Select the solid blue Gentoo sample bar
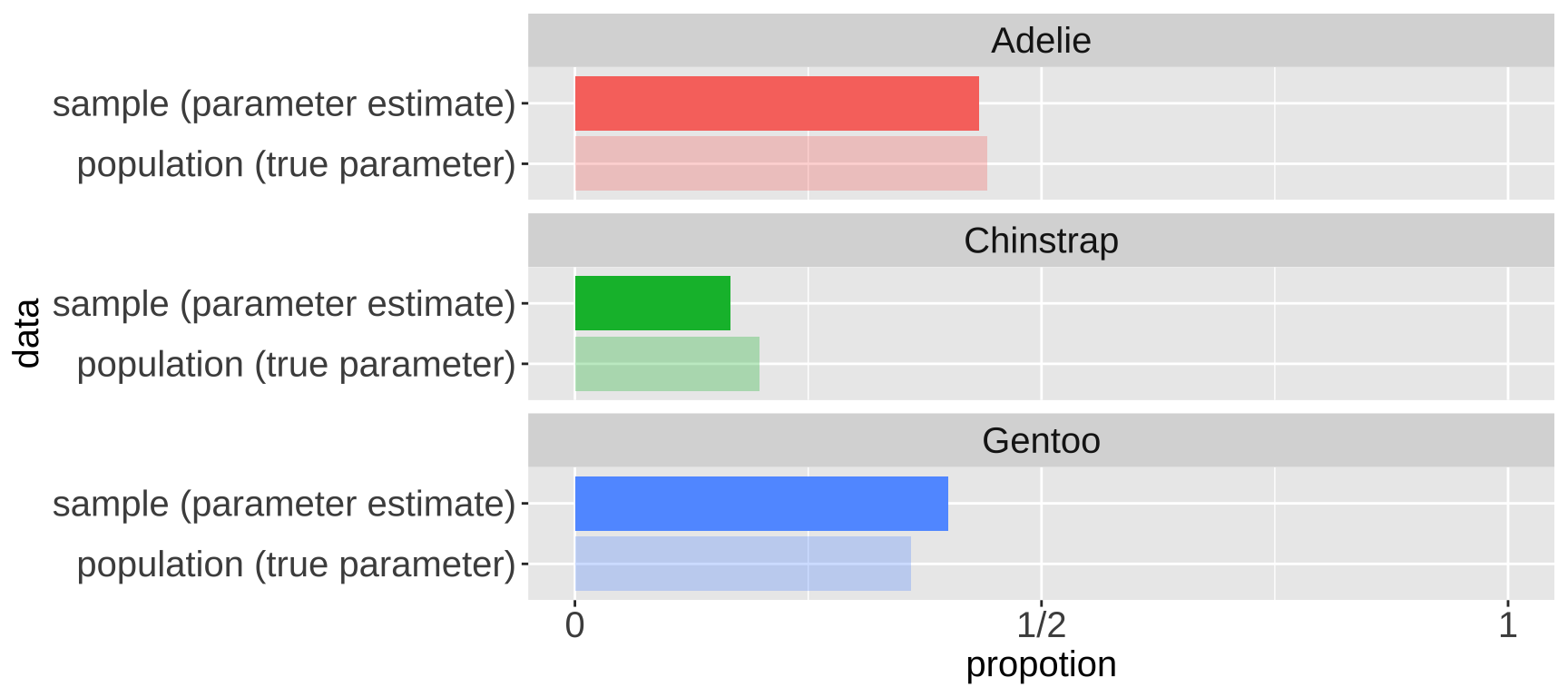The width and height of the screenshot is (1568, 697). pyautogui.click(x=761, y=504)
